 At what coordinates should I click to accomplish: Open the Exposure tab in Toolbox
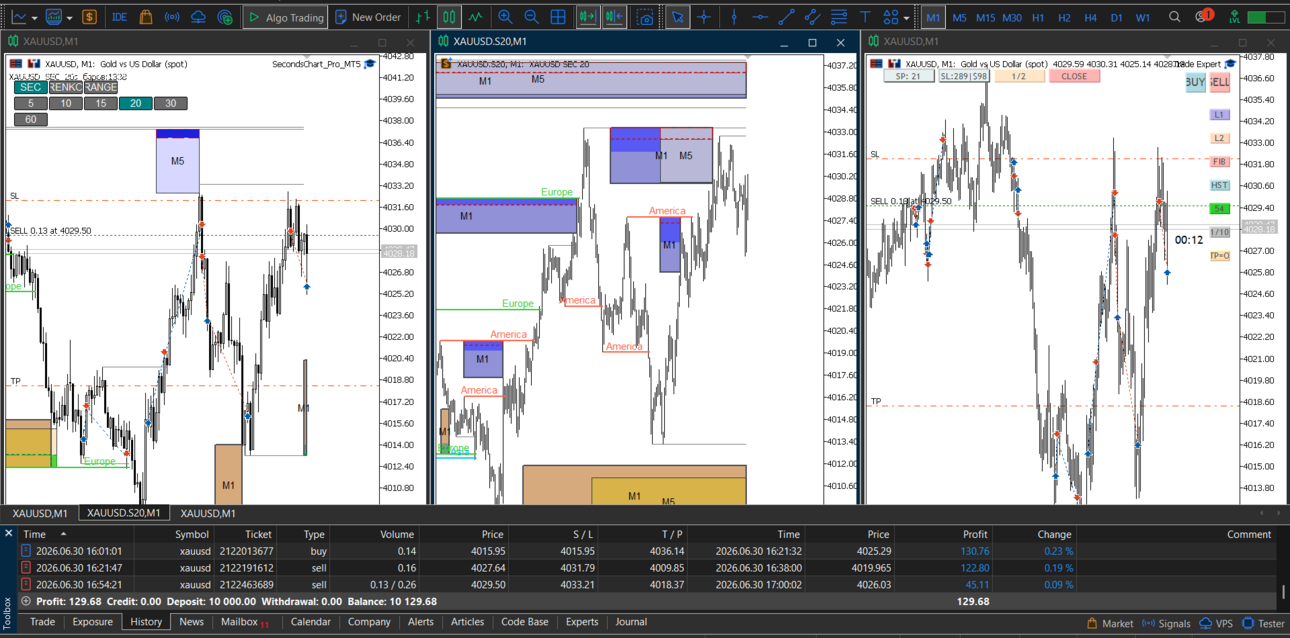click(x=92, y=622)
